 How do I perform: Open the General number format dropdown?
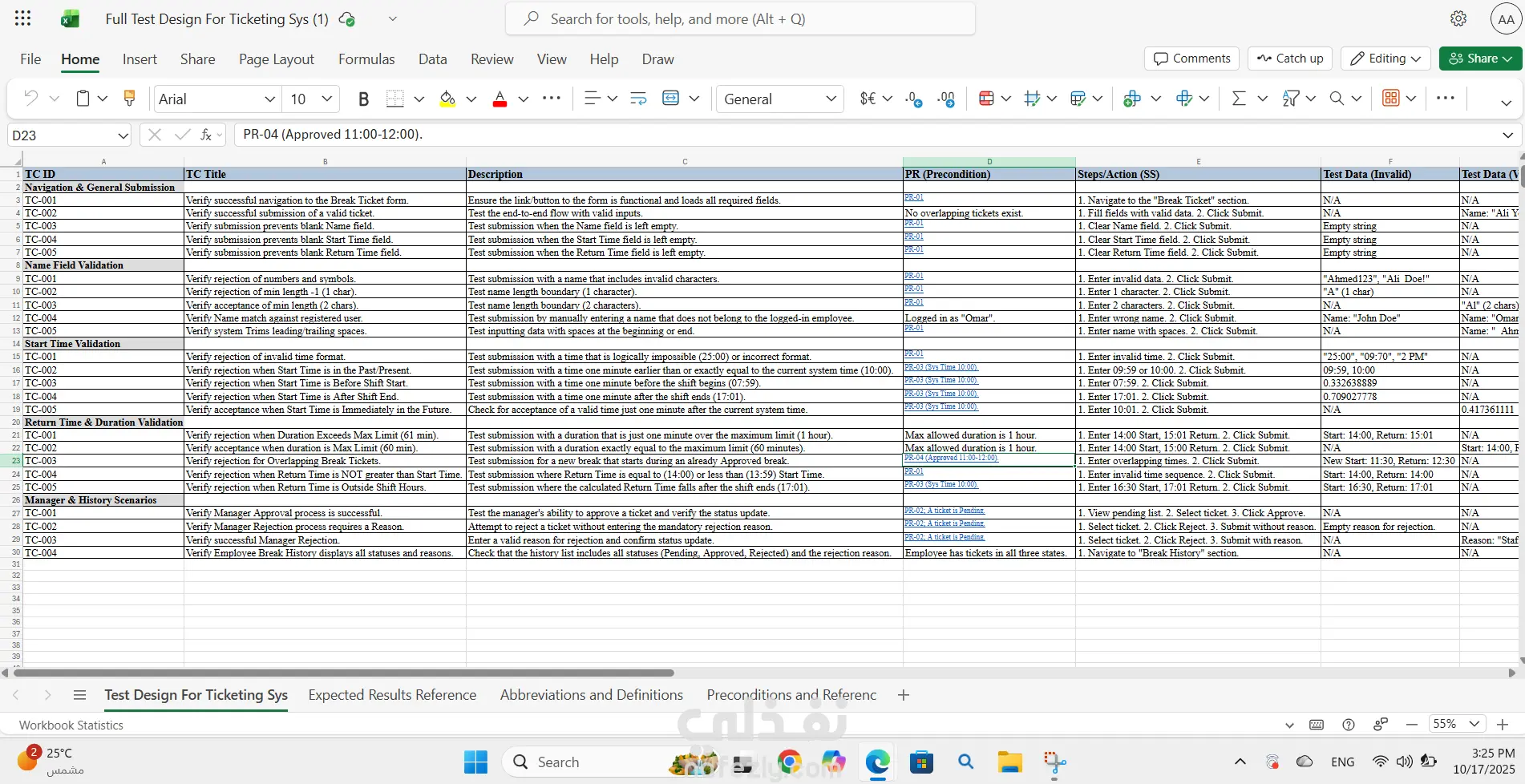click(831, 99)
